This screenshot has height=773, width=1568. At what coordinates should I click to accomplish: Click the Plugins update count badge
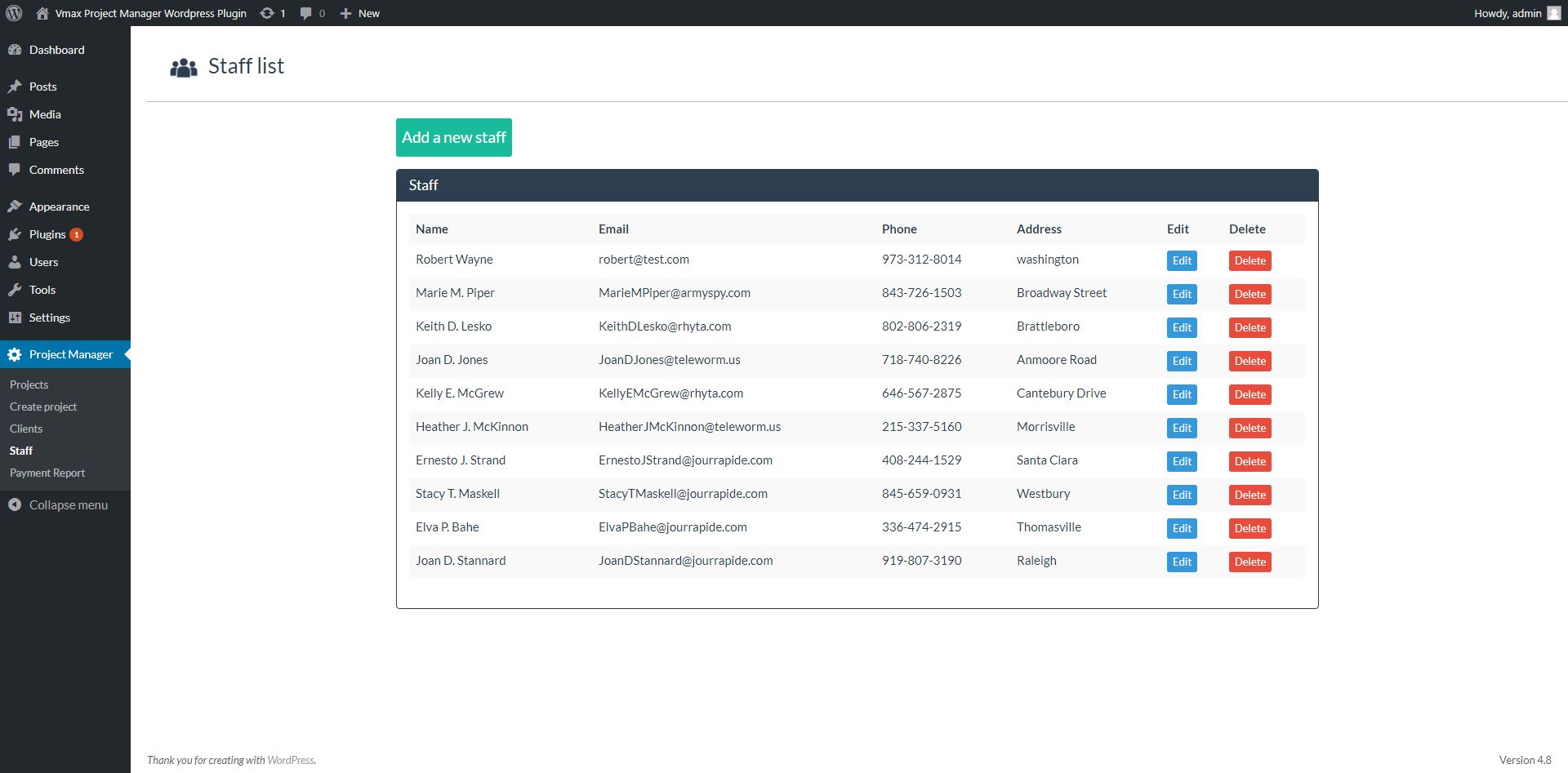(77, 234)
